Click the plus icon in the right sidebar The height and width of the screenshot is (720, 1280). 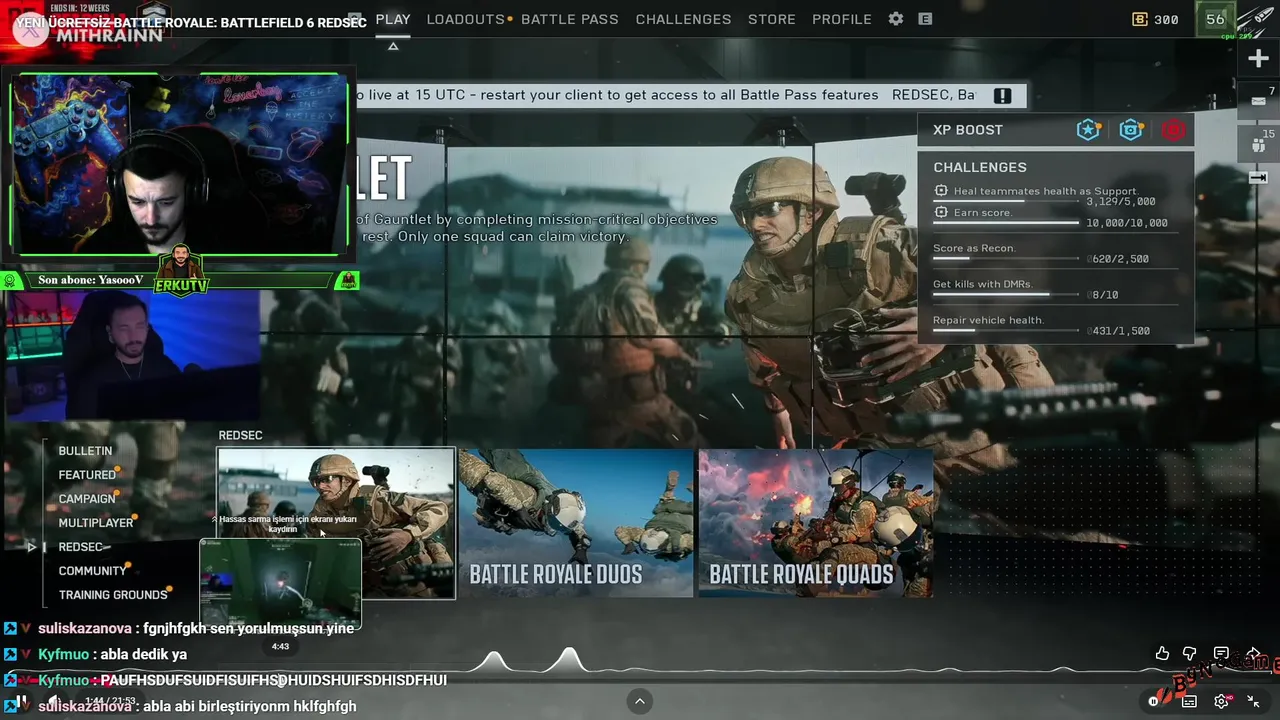[x=1258, y=58]
